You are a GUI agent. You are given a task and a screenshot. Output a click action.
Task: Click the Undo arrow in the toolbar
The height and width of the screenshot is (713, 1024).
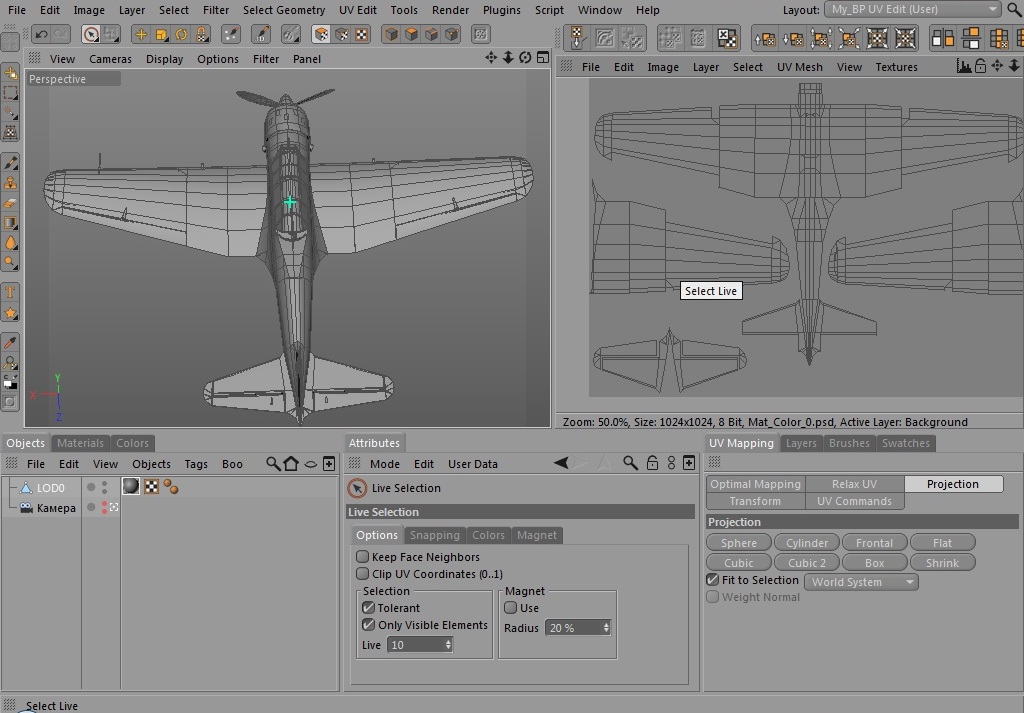click(42, 35)
